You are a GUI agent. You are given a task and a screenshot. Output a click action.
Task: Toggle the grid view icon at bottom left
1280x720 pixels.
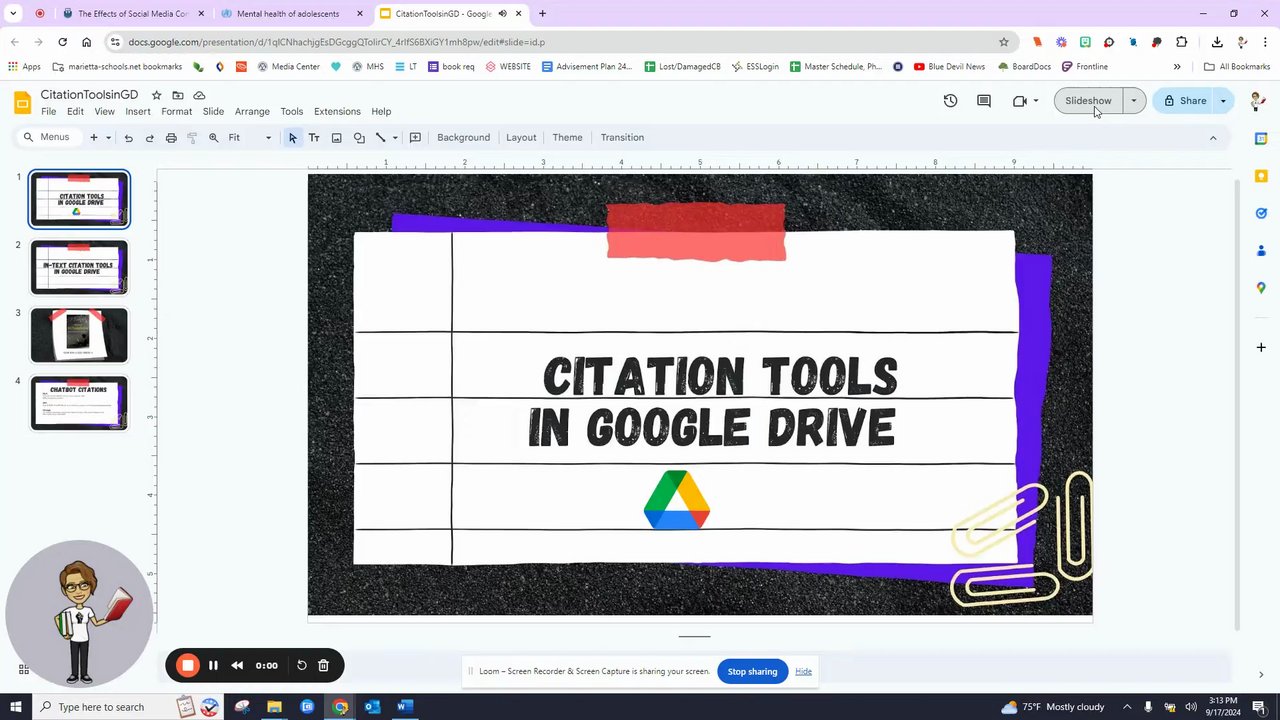coord(24,670)
